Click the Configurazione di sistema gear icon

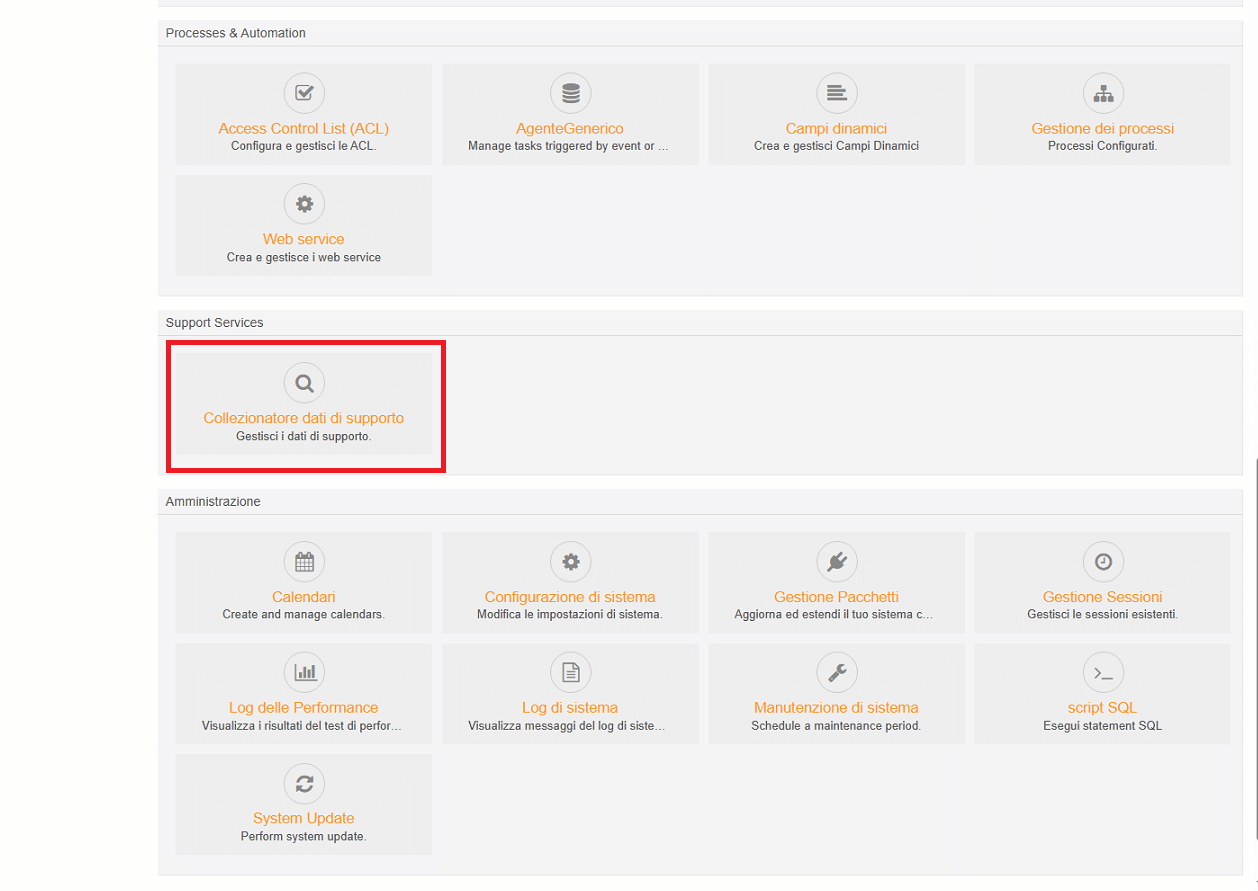click(570, 562)
